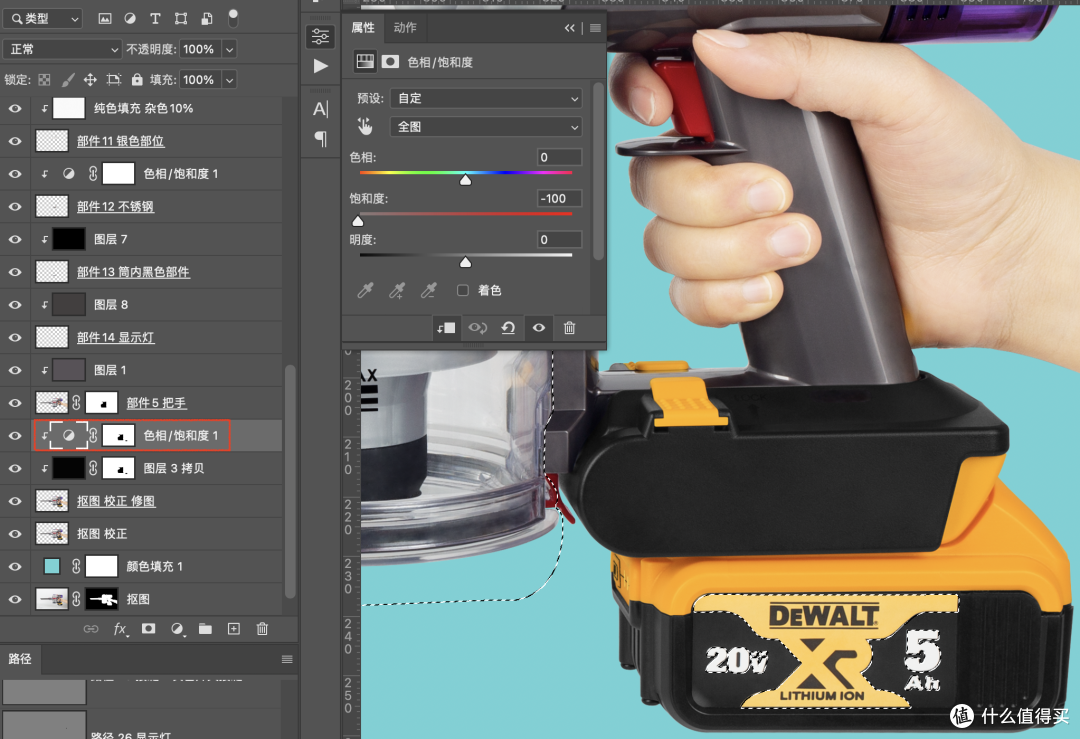
Task: Add layer style fx icon
Action: point(120,629)
